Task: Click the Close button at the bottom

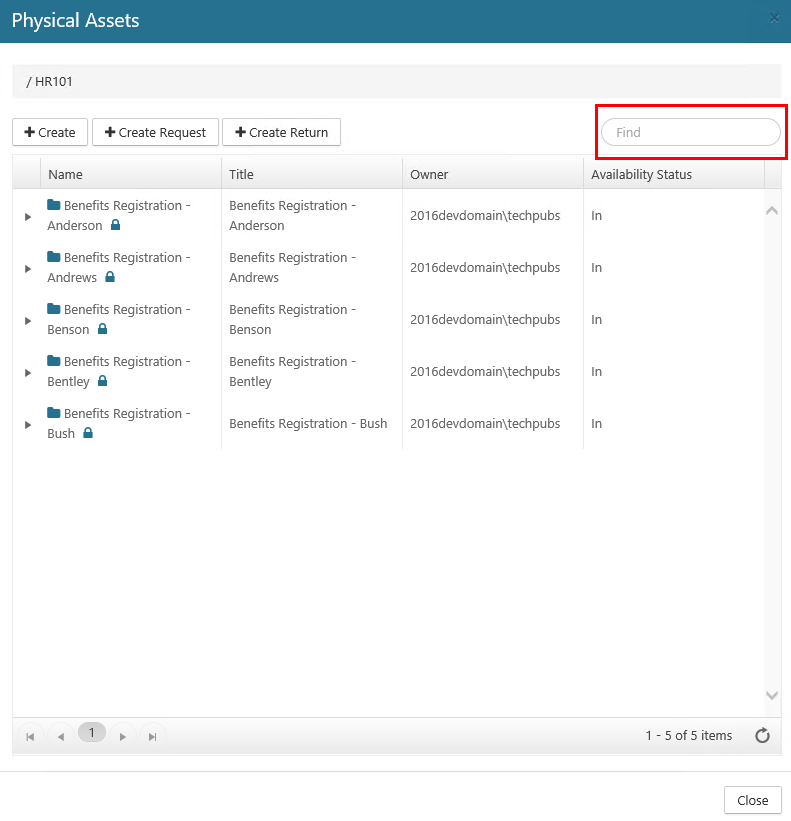Action: (x=752, y=800)
